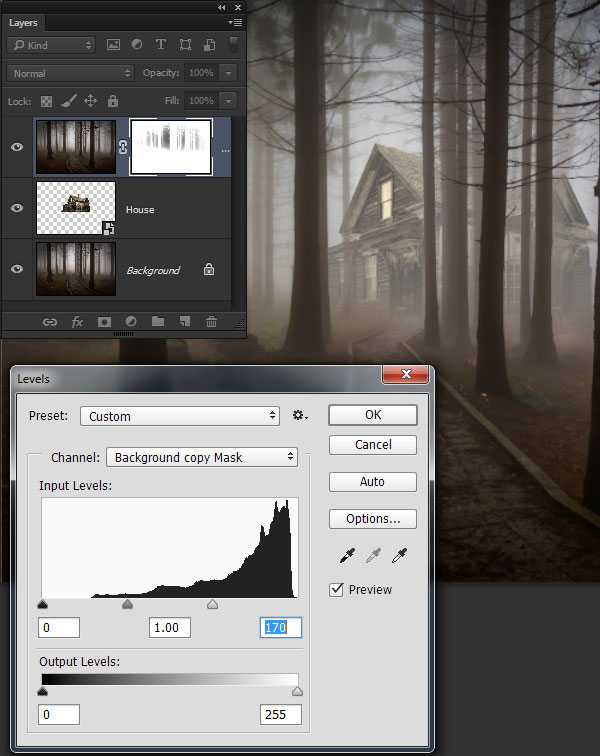Click the Delete layer trash icon
Viewport: 600px width, 756px height.
211,322
